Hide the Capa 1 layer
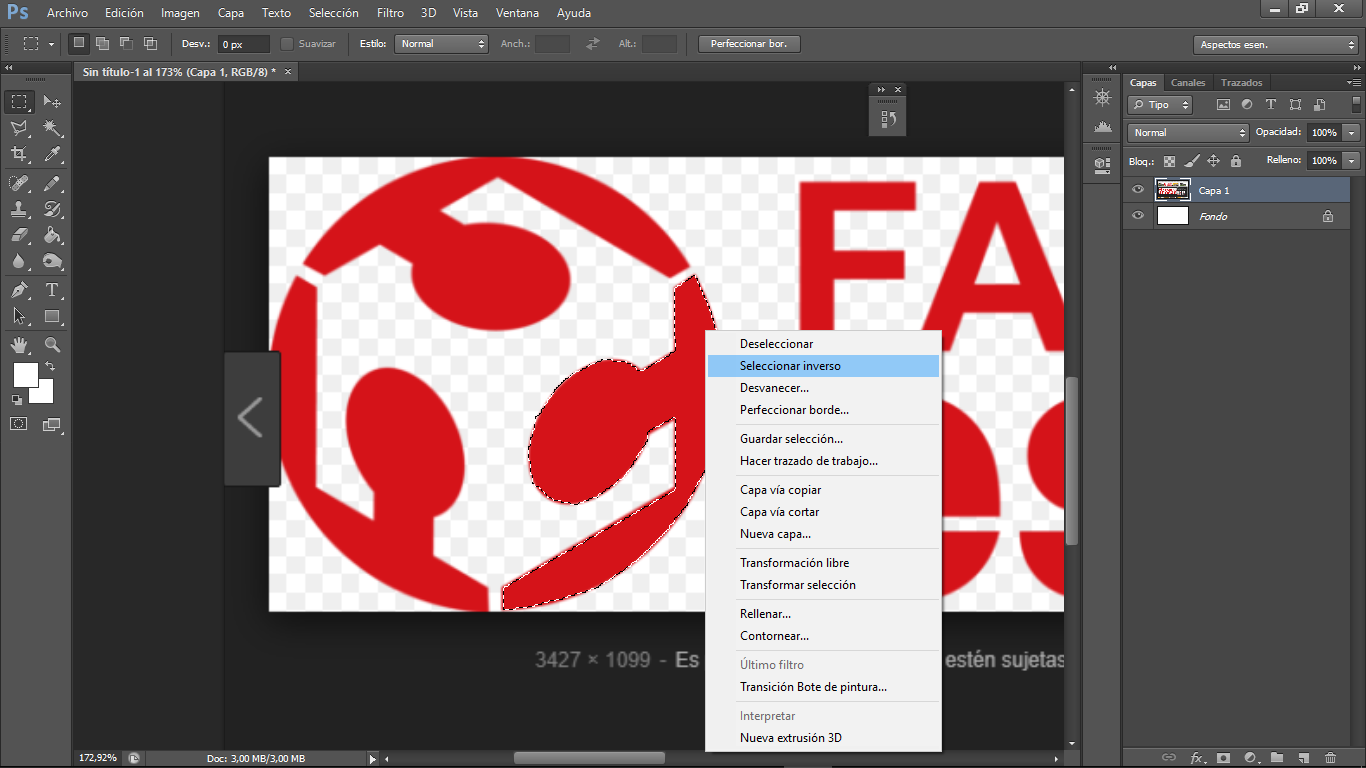 point(1137,190)
